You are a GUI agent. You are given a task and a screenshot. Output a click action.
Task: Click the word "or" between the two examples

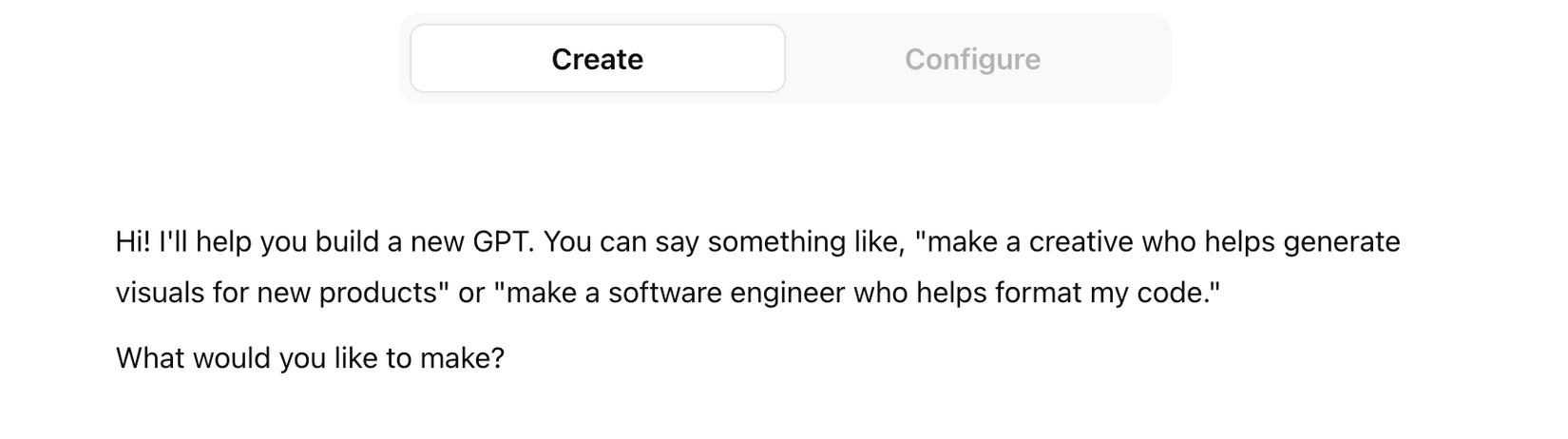point(471,293)
